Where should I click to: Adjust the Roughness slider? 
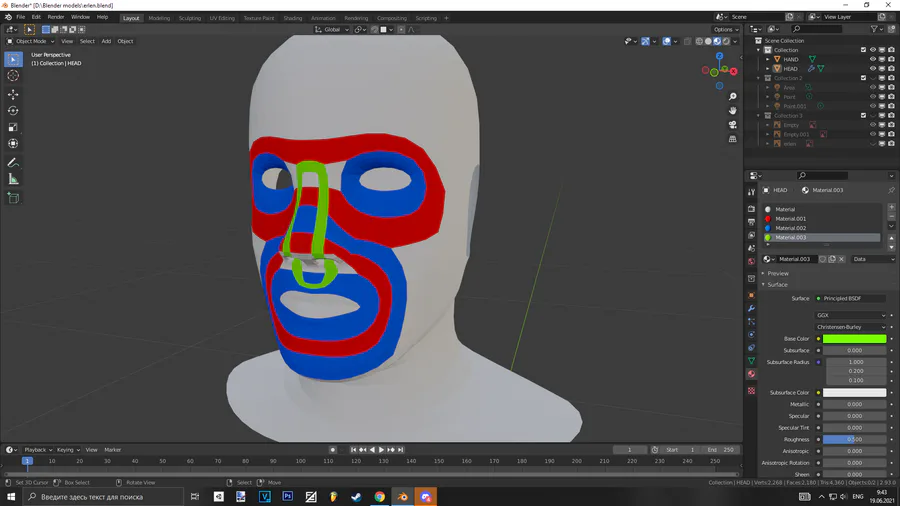[x=854, y=439]
